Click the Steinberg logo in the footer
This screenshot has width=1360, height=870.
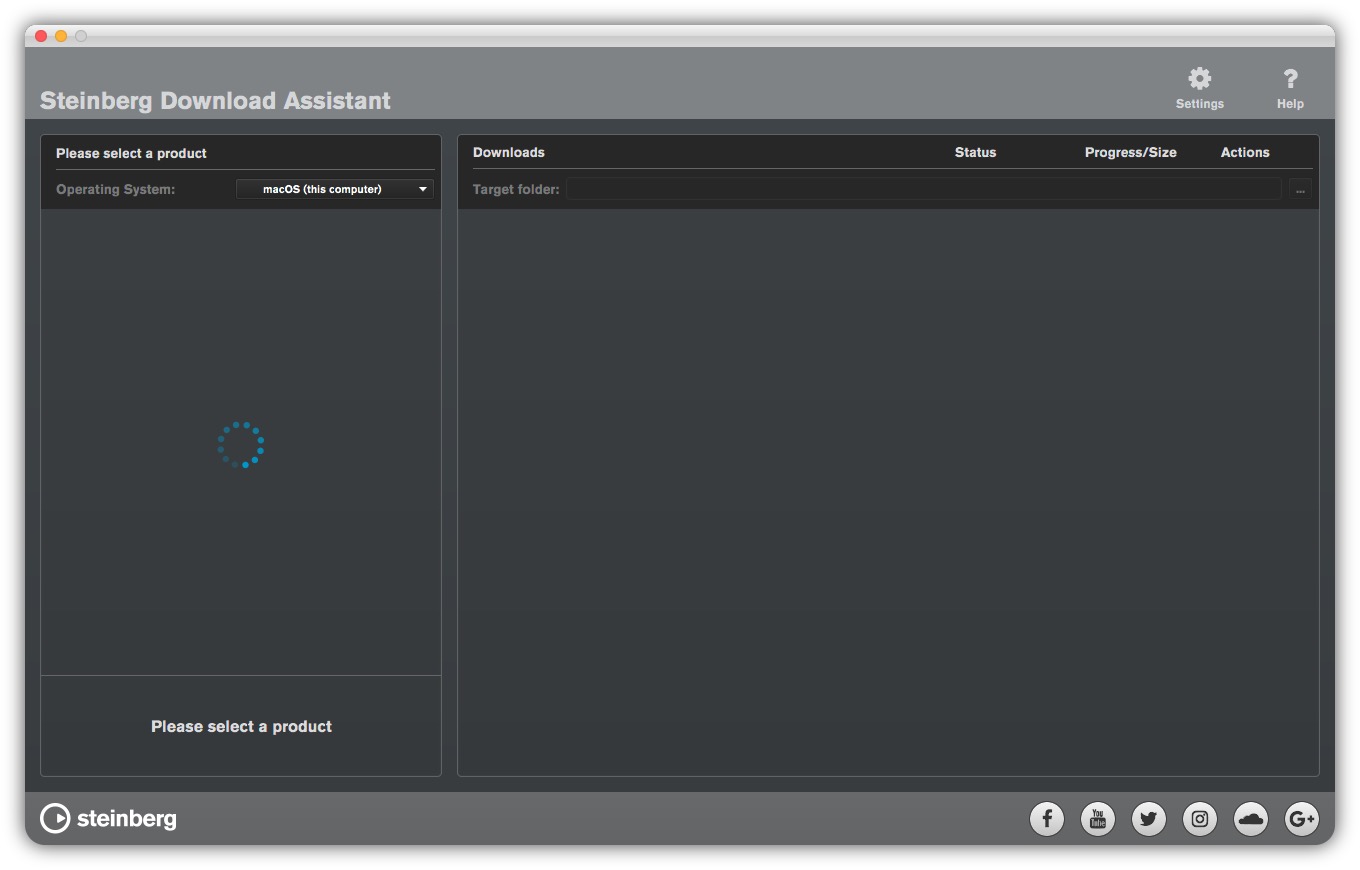108,819
